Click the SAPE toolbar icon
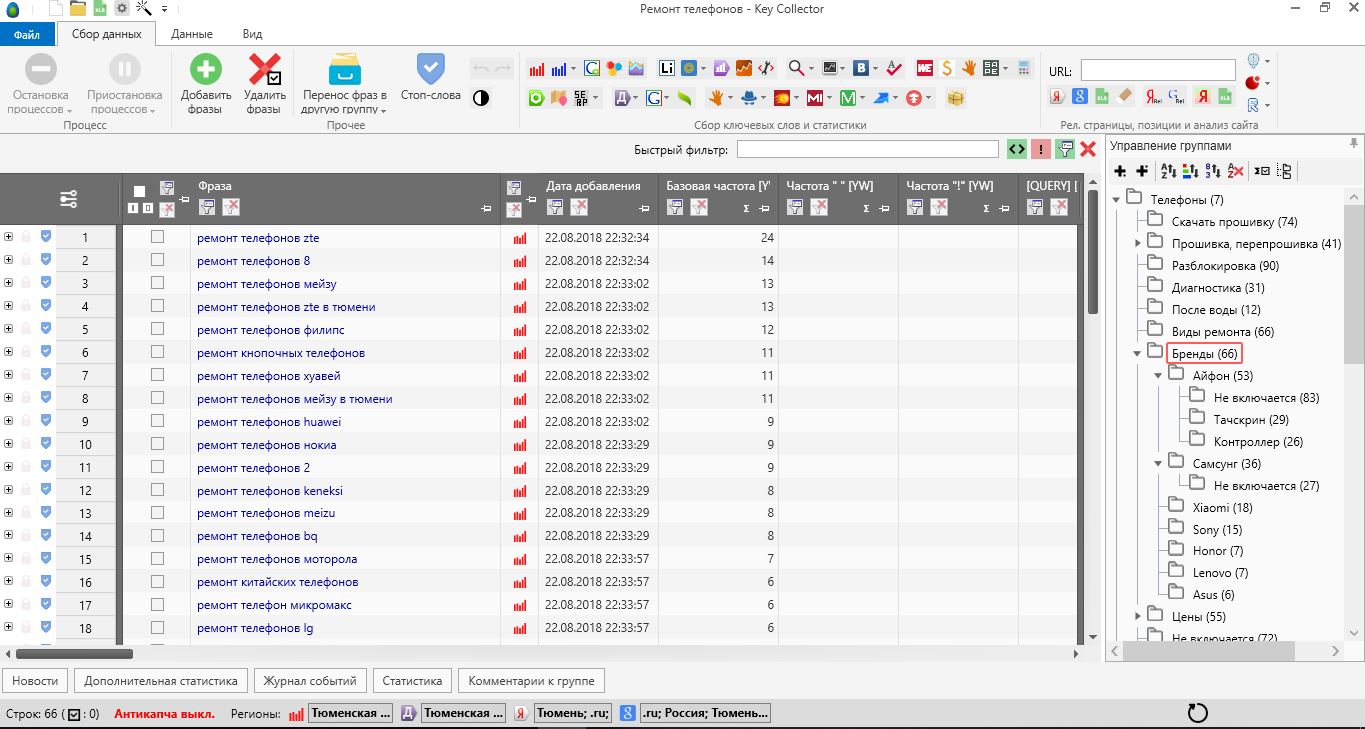Viewport: 1365px width, 729px height. pyautogui.click(x=991, y=69)
